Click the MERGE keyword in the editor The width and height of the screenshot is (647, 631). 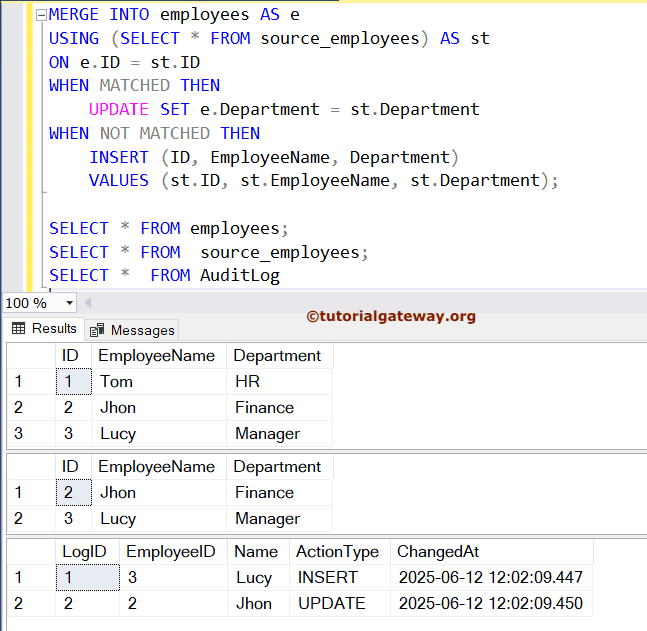(x=74, y=15)
